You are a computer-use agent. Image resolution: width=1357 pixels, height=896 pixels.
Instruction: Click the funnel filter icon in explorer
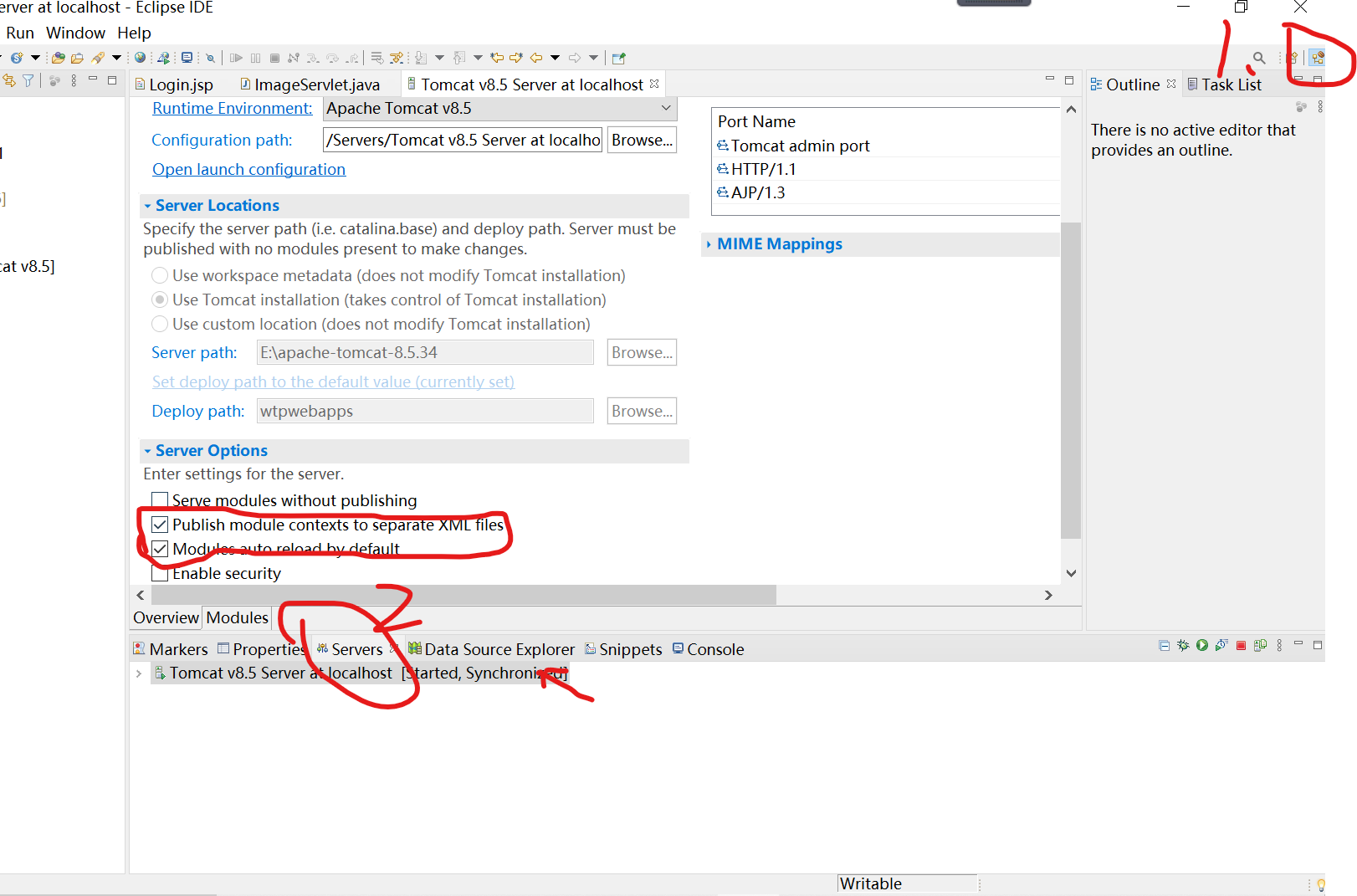coord(28,80)
